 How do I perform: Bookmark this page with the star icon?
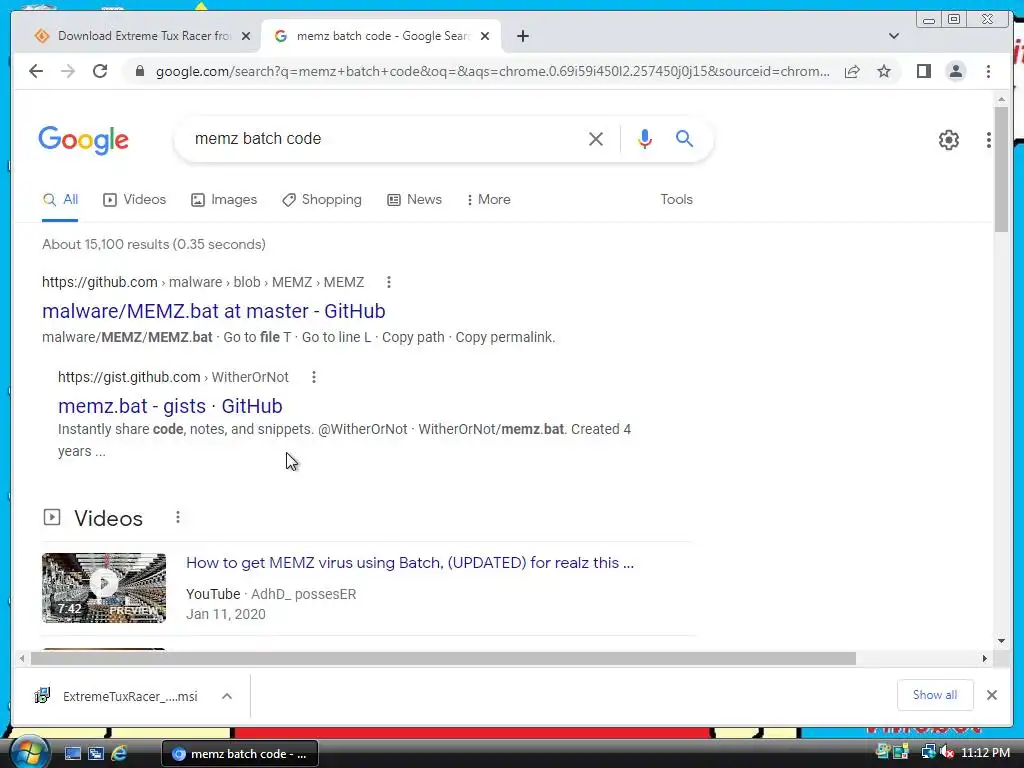884,71
